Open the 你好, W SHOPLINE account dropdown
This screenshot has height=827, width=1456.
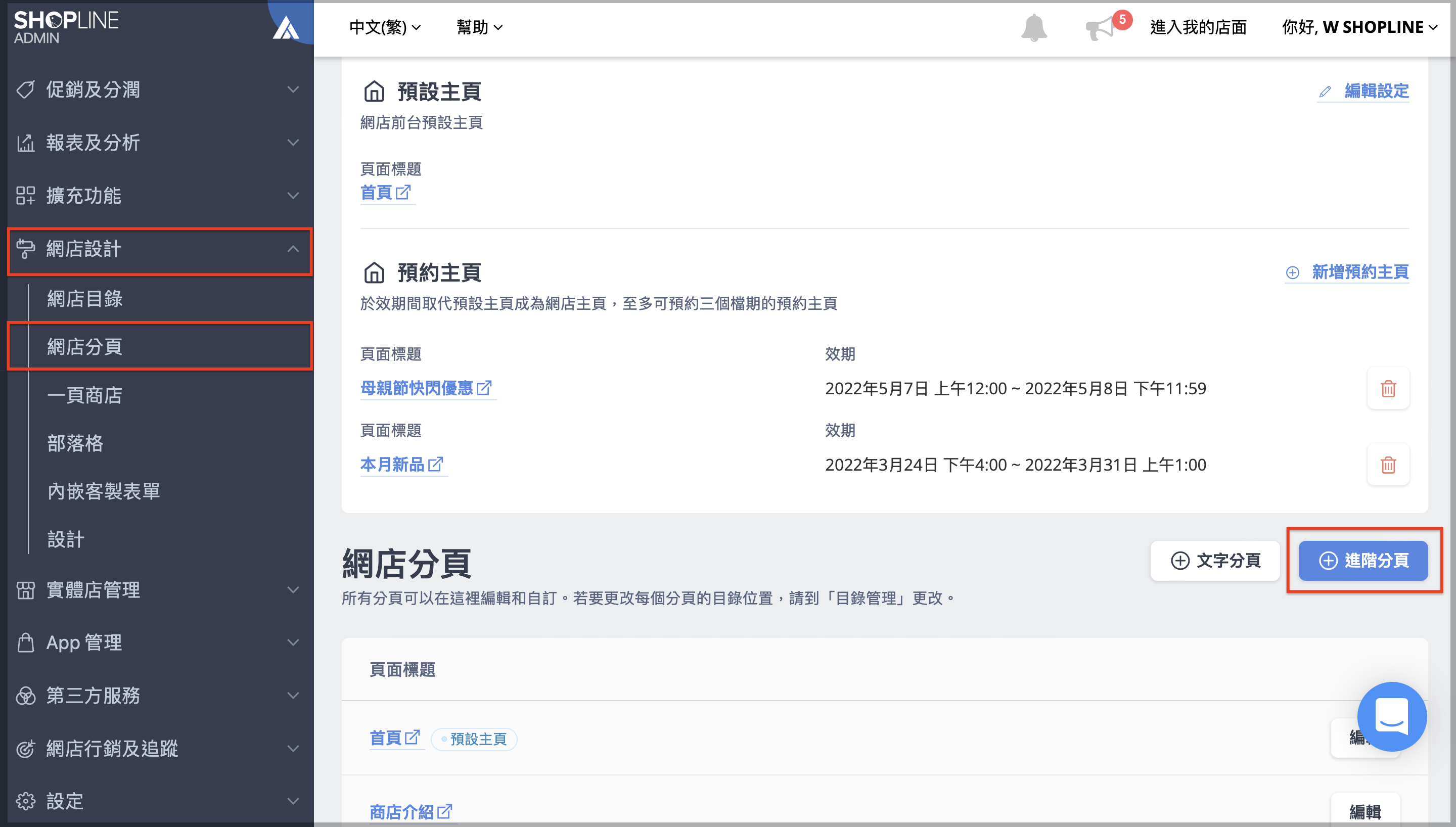coord(1359,27)
